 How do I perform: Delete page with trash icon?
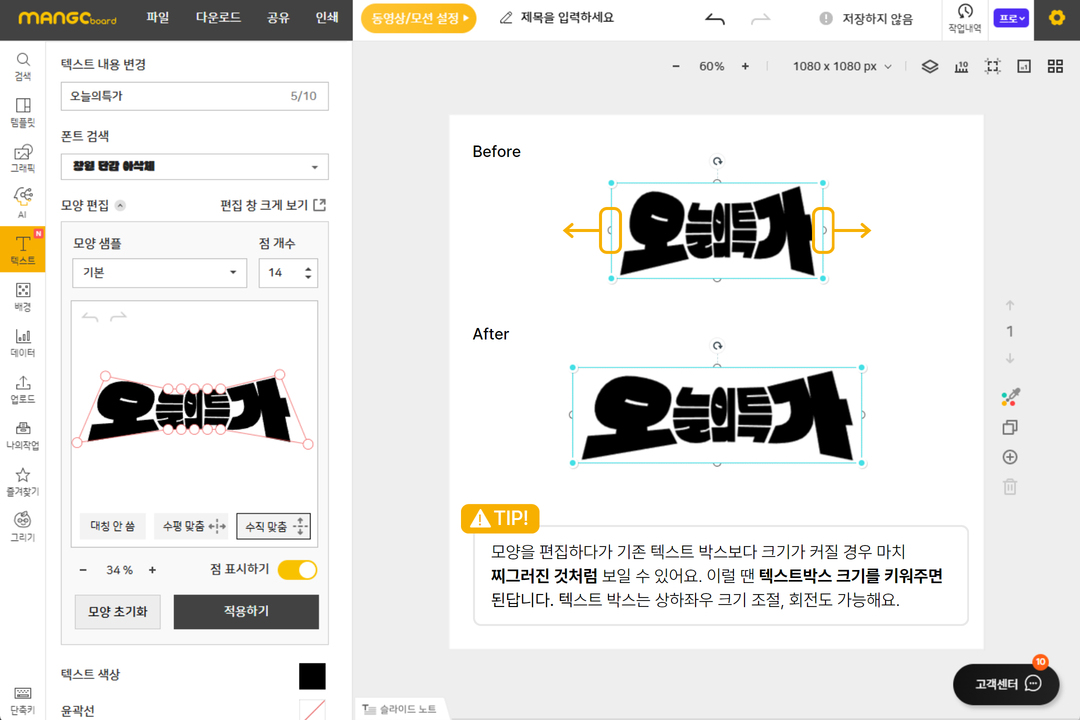1010,487
